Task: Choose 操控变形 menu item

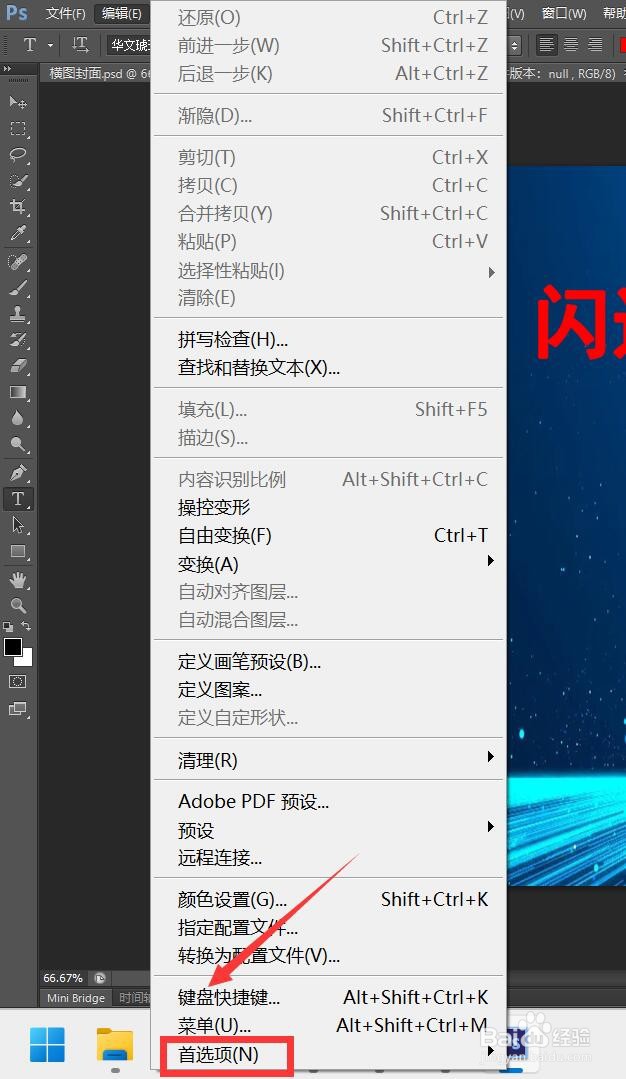Action: (x=329, y=507)
